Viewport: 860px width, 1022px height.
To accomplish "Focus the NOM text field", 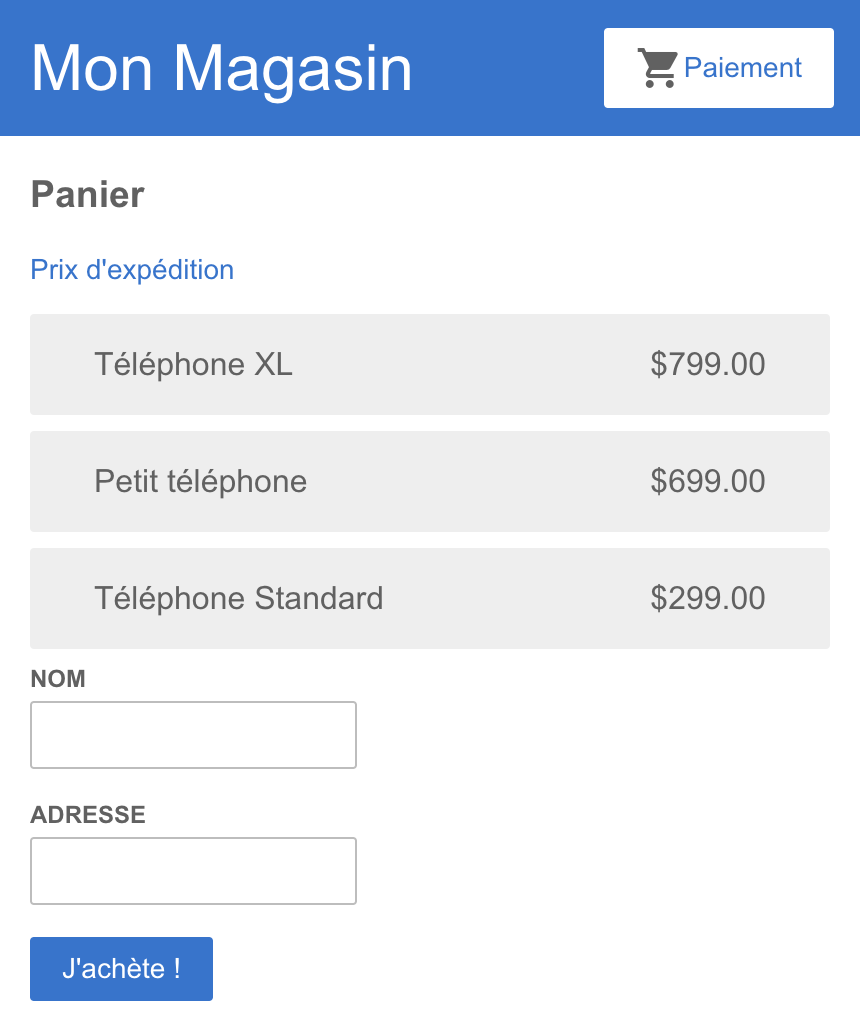I will (194, 735).
